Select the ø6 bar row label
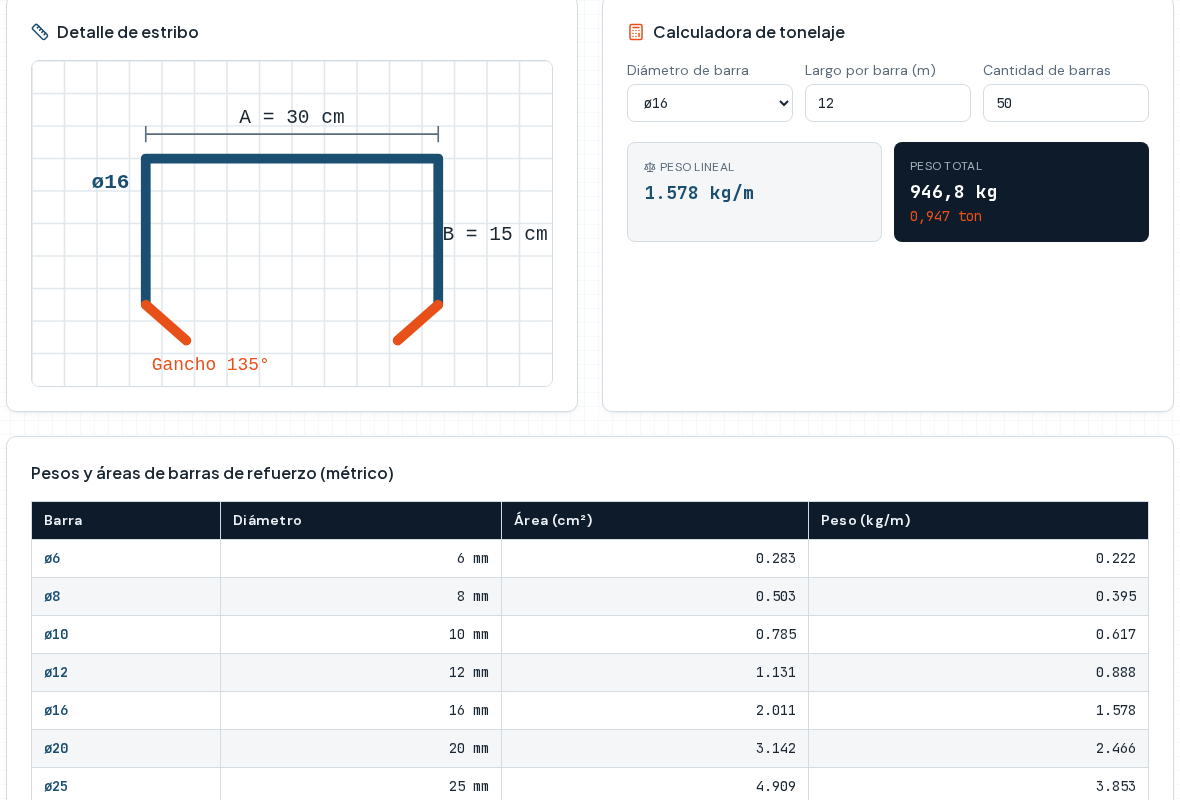The image size is (1180, 800). pyautogui.click(x=52, y=558)
